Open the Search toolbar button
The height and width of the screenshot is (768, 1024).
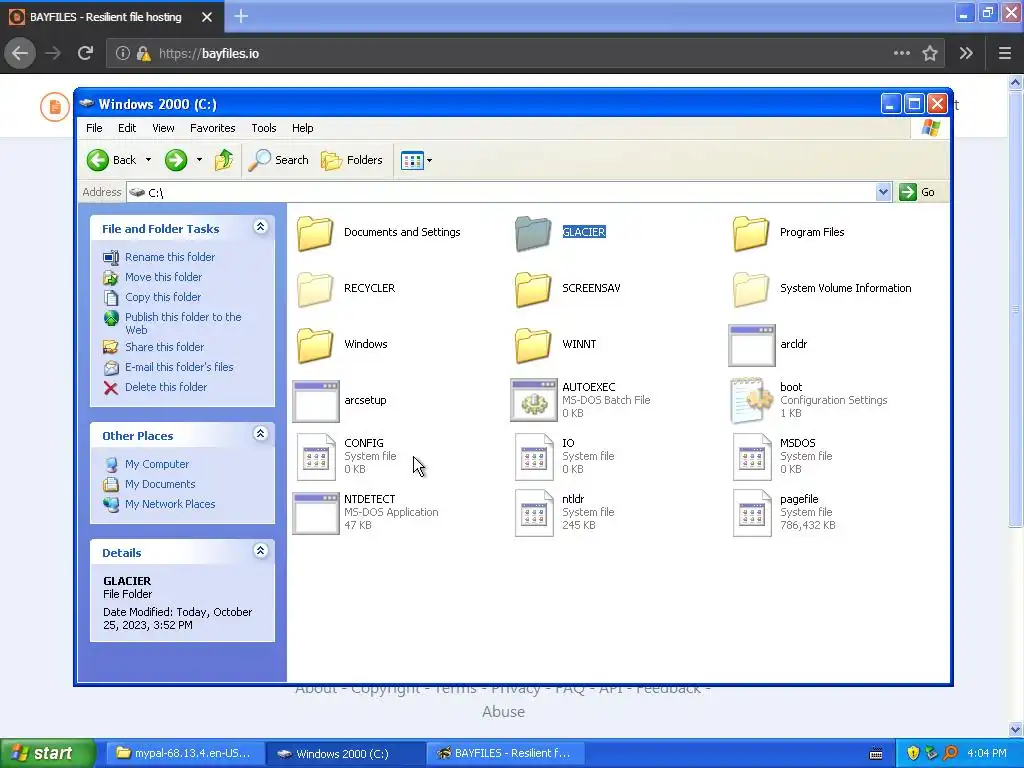tap(278, 160)
